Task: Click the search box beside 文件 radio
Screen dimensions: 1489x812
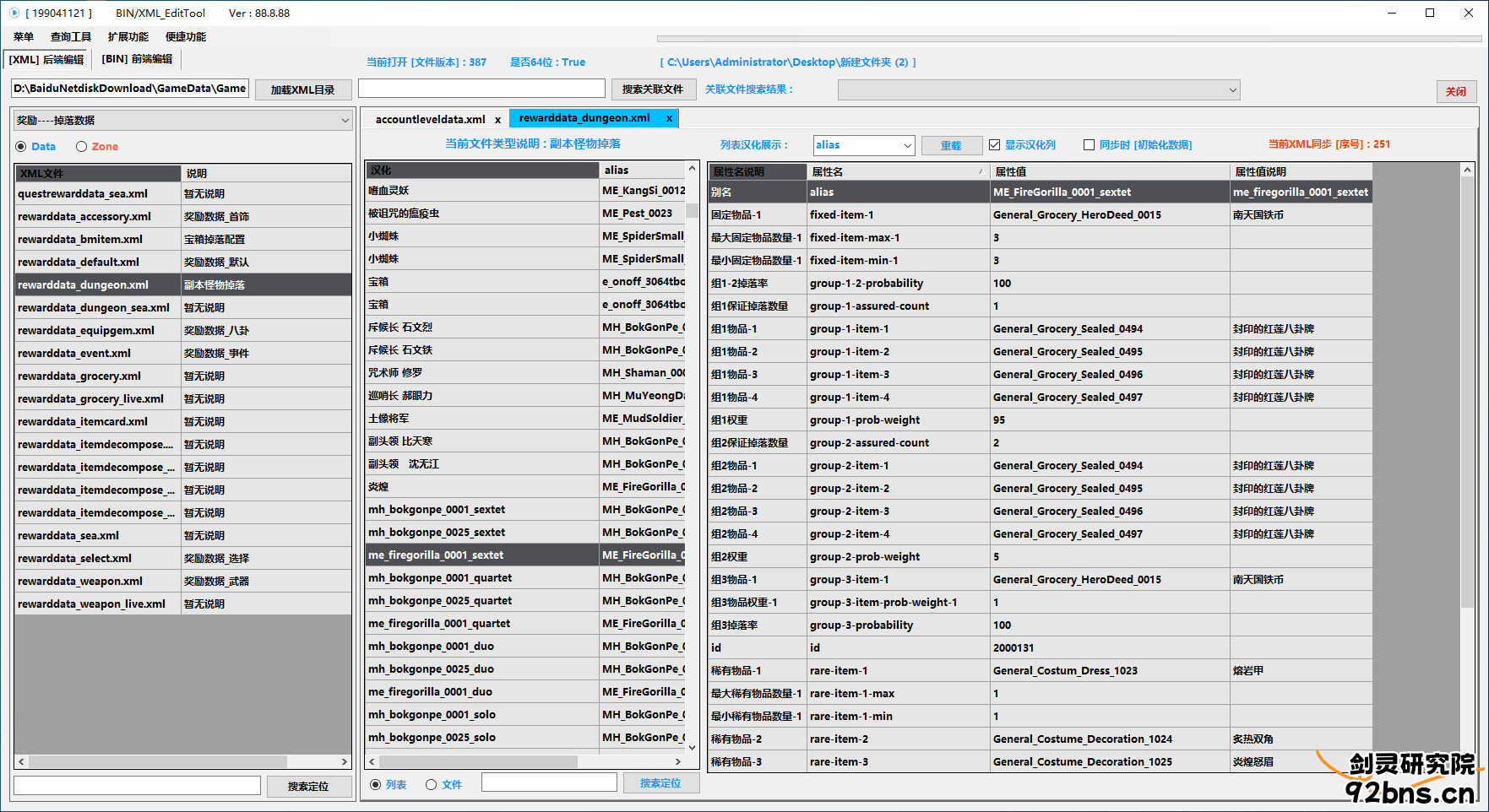Action: [x=549, y=782]
